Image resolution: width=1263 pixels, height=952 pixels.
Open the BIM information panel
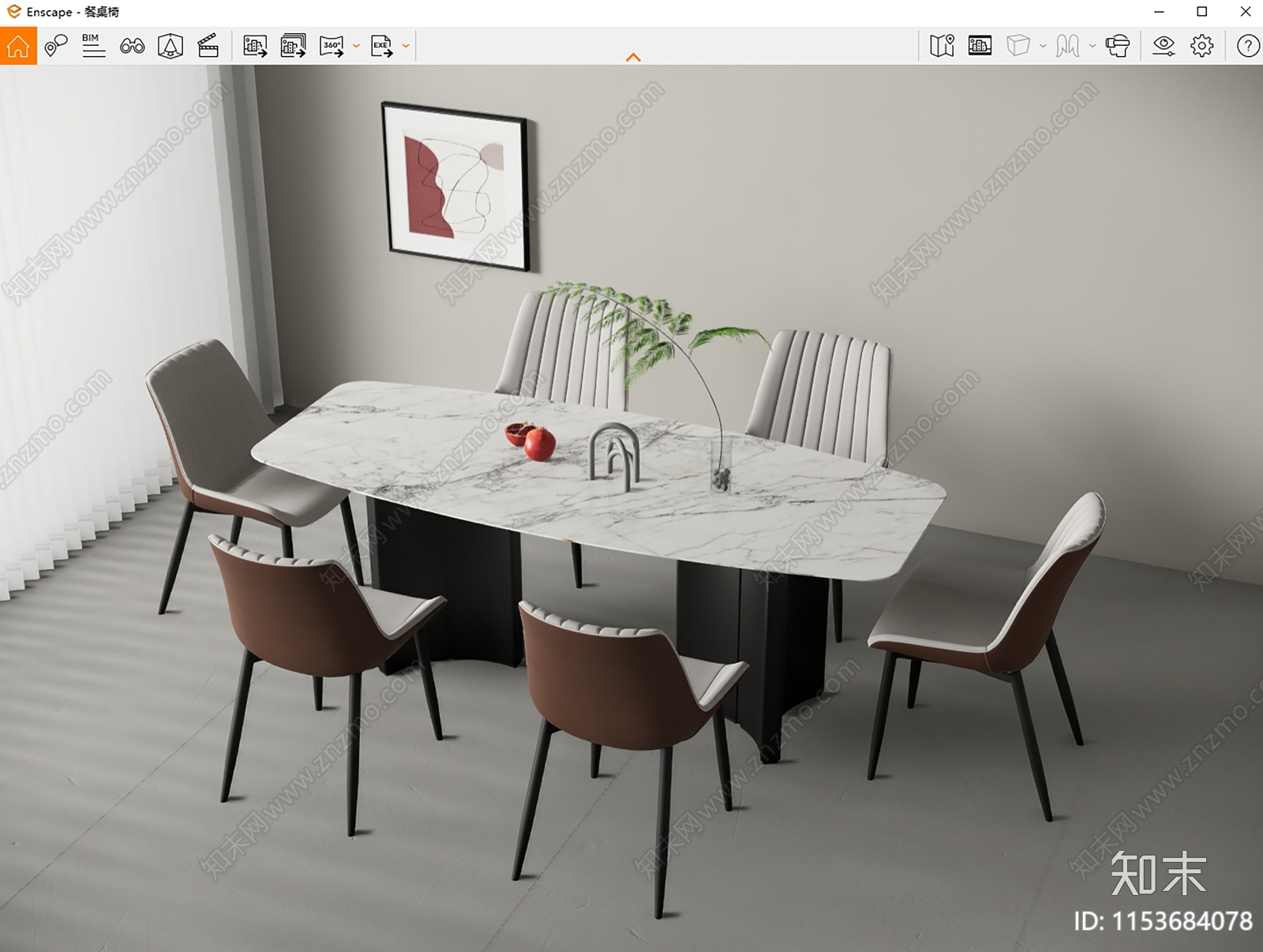pyautogui.click(x=93, y=46)
